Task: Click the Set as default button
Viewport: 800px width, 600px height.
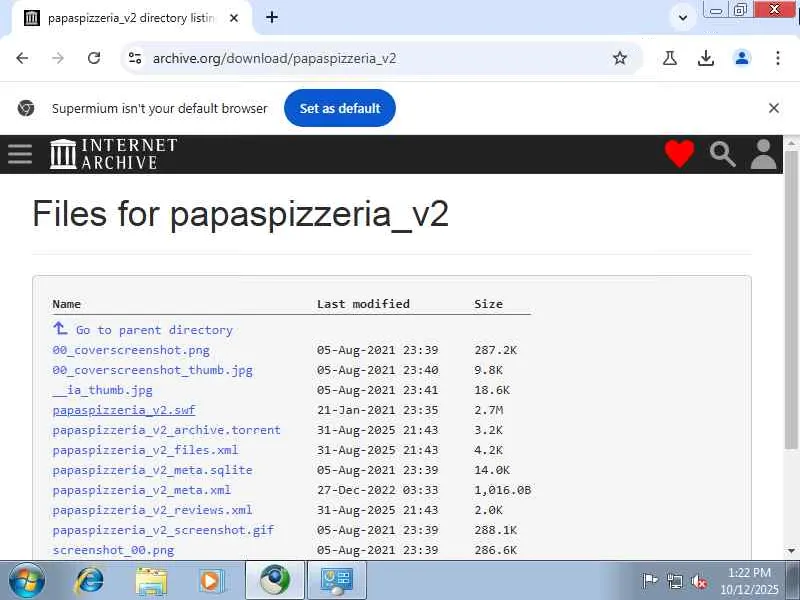Action: [340, 108]
